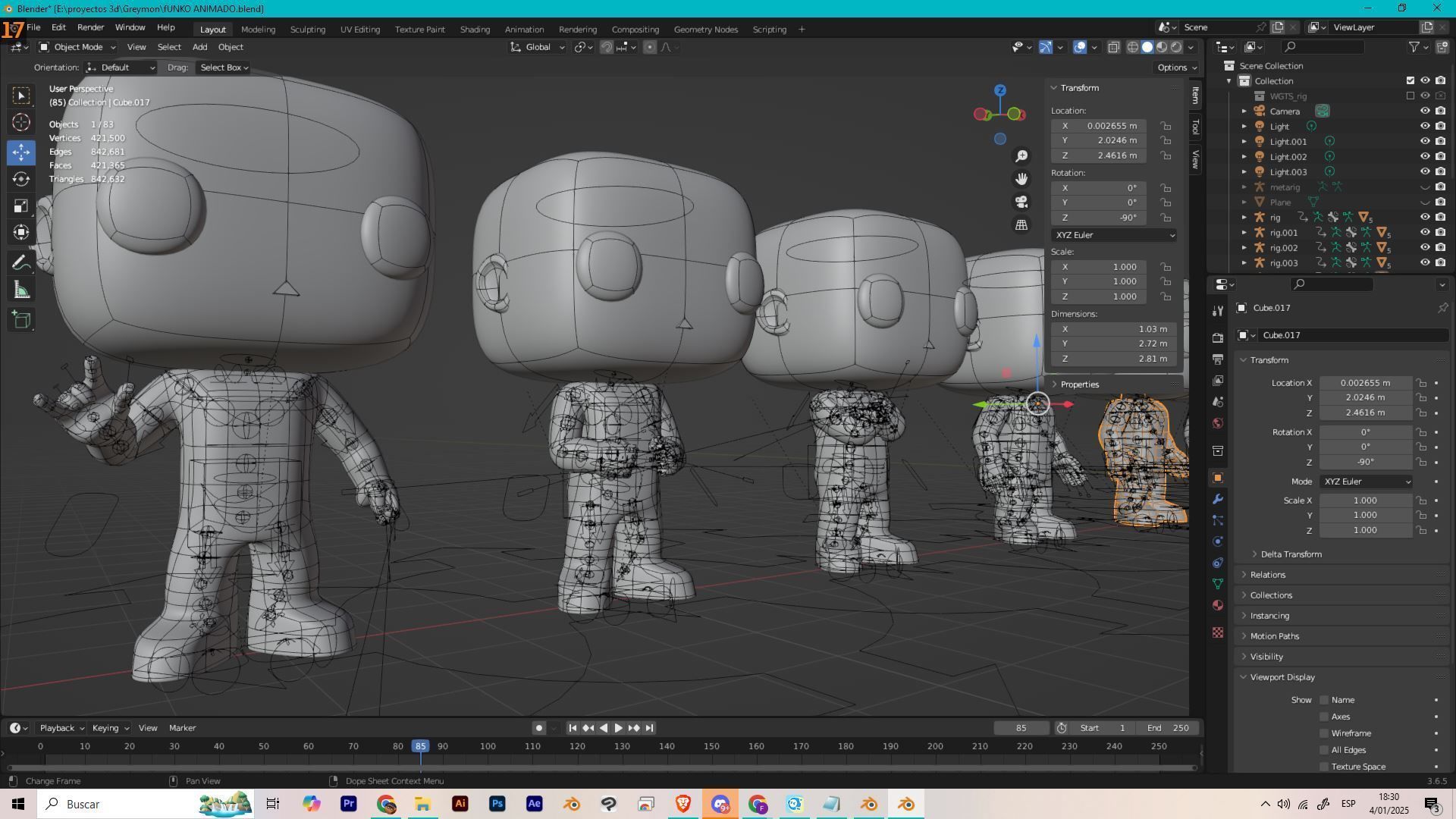Toggle the Collection exclude checkbox
Screen dimensions: 1456x819
pos(1410,80)
